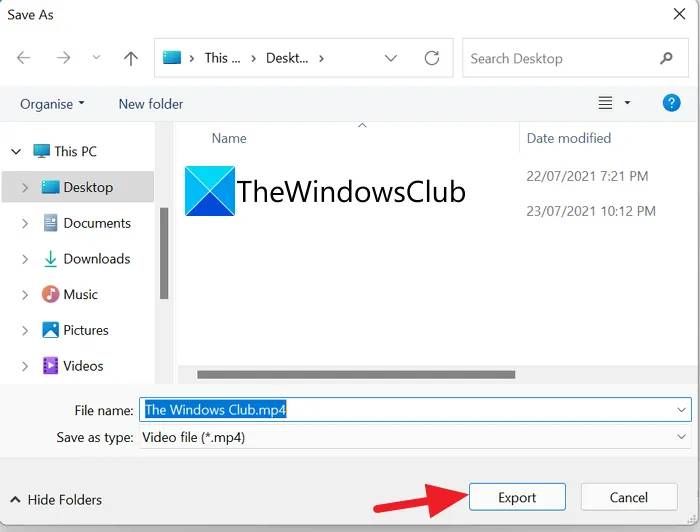Select Downloads in navigation pane
The height and width of the screenshot is (532, 700).
(96, 258)
